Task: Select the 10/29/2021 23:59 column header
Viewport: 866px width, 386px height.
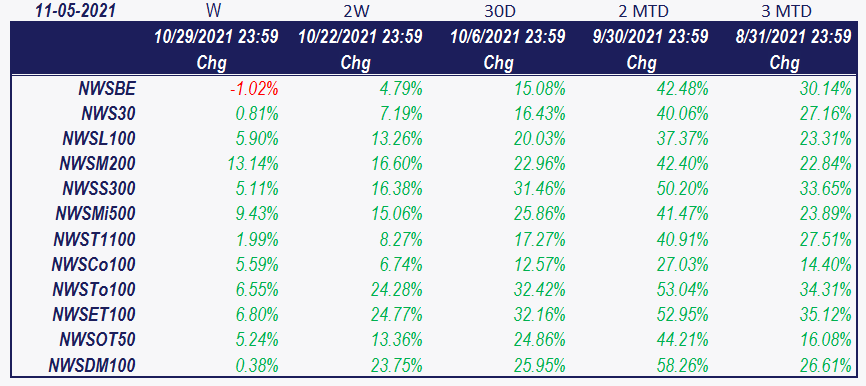Action: coord(216,37)
